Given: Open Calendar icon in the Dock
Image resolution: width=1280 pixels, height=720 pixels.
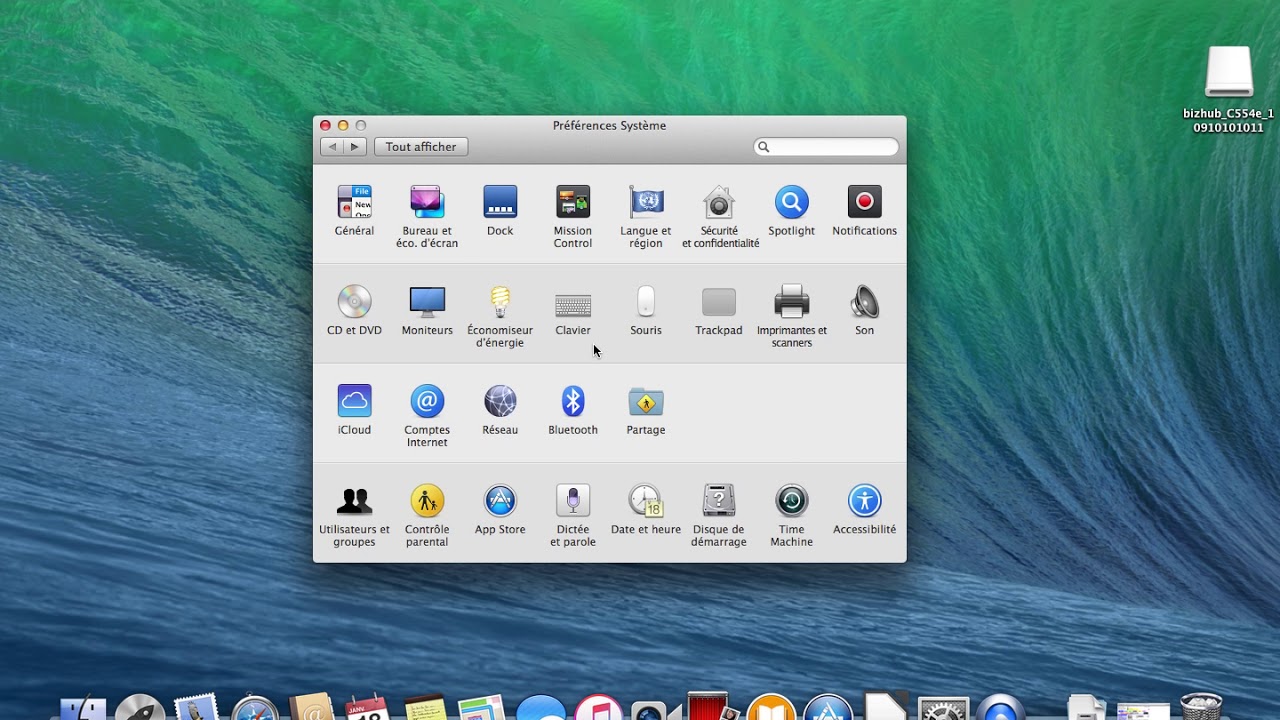Looking at the screenshot, I should point(367,707).
